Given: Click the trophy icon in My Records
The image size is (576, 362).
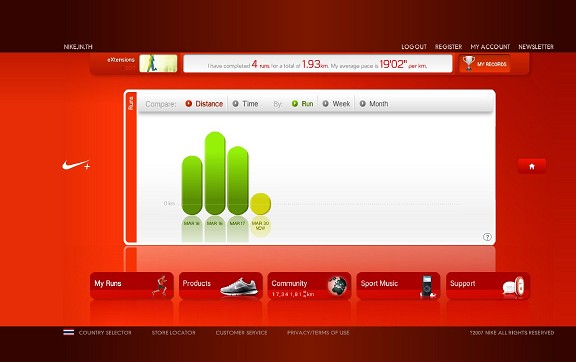Looking at the screenshot, I should tap(468, 63).
